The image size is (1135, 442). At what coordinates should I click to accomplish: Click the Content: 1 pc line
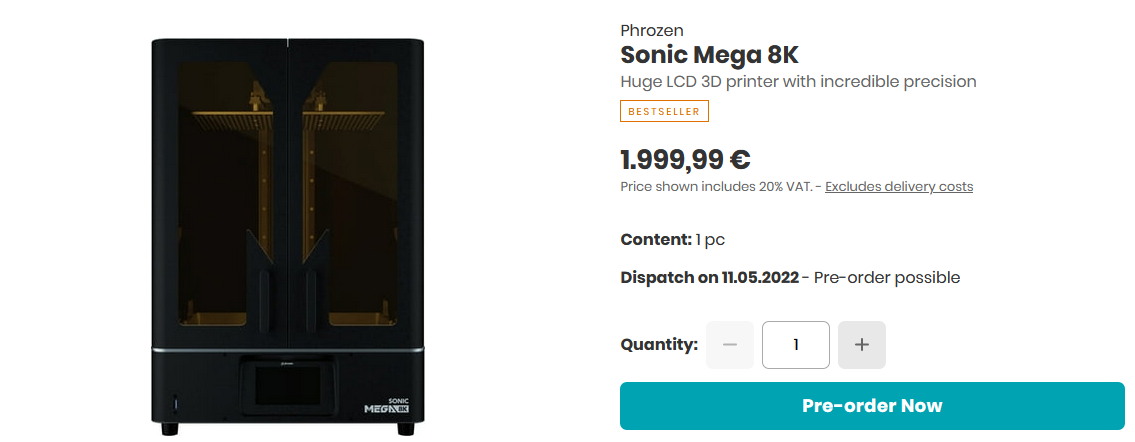pyautogui.click(x=672, y=240)
